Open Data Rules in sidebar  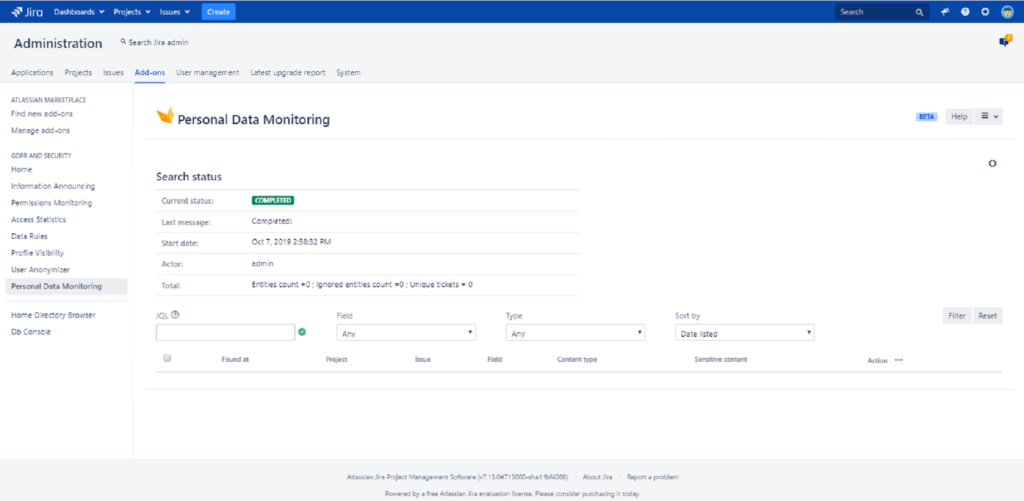pos(29,236)
